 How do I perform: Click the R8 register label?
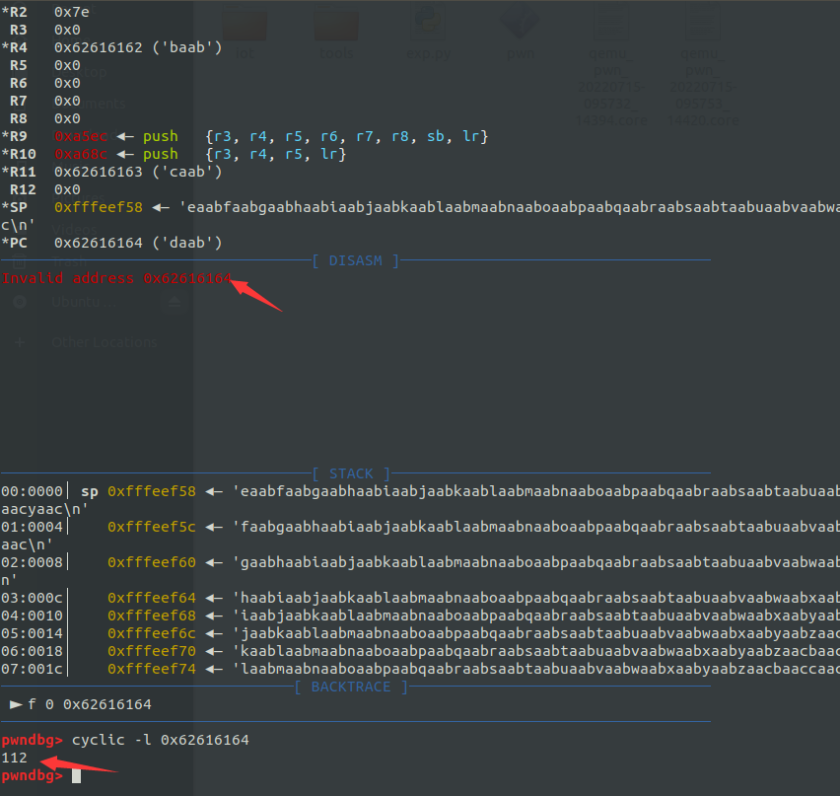pos(18,118)
